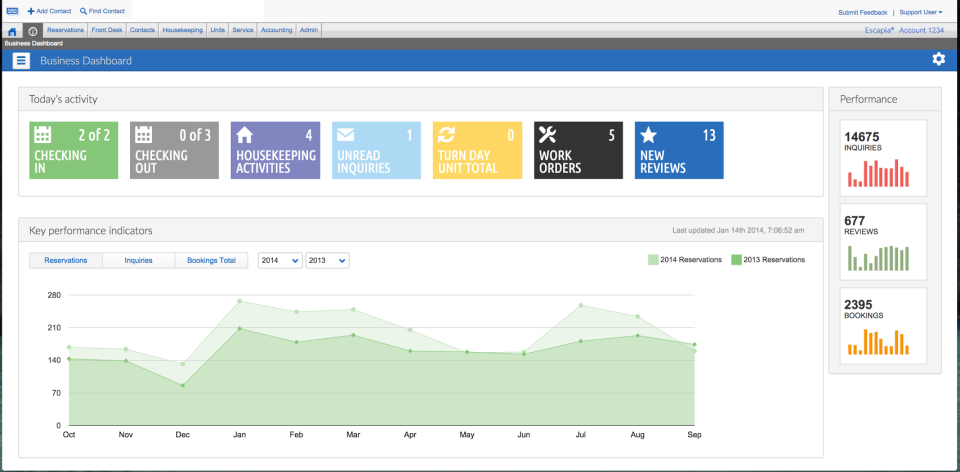Click the Business Dashboard breadcrumb

click(34, 43)
